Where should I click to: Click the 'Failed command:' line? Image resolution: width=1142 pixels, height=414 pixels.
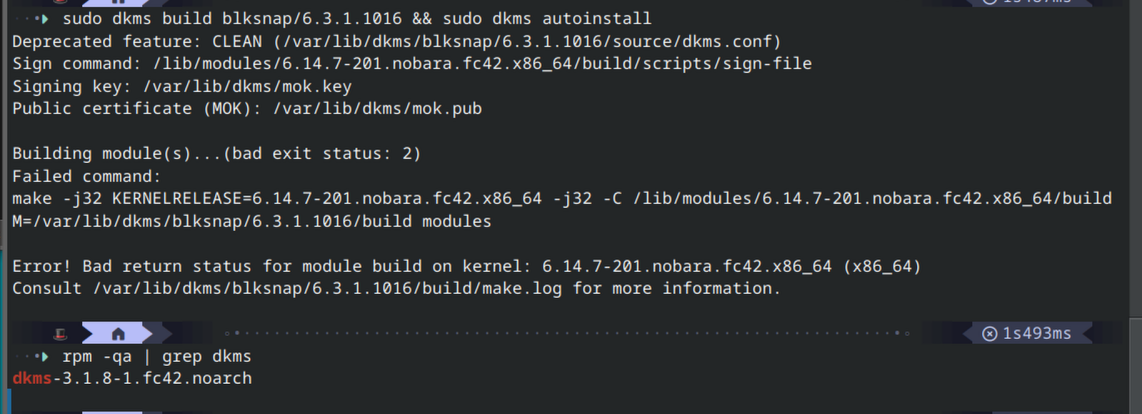pos(87,177)
